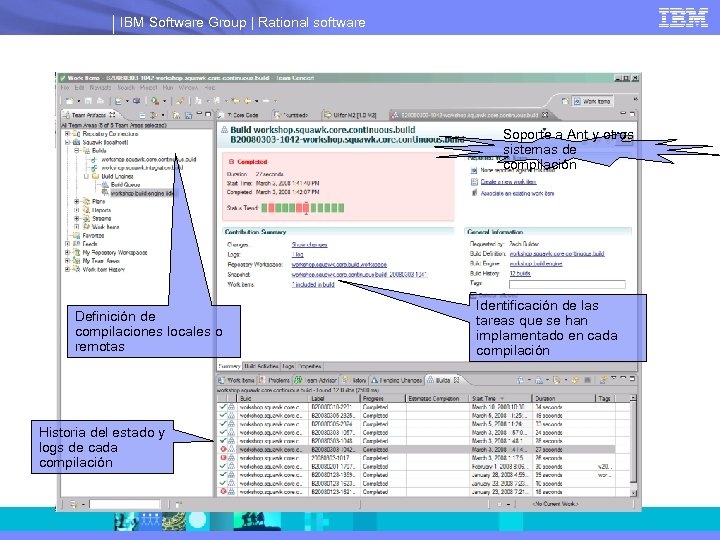Viewport: 720px width, 540px height.
Task: Switch to the Logs editor tab
Action: pyautogui.click(x=288, y=366)
